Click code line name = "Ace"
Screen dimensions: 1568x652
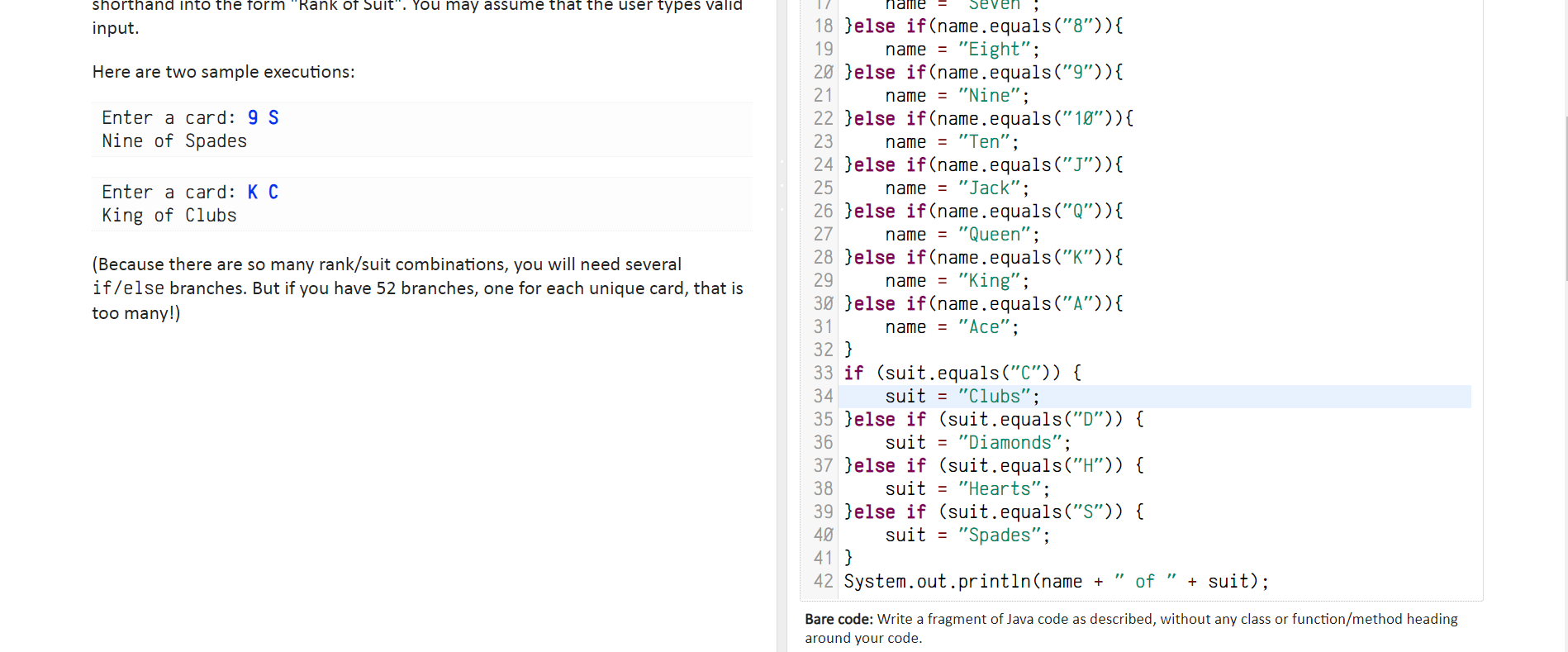pyautogui.click(x=953, y=326)
